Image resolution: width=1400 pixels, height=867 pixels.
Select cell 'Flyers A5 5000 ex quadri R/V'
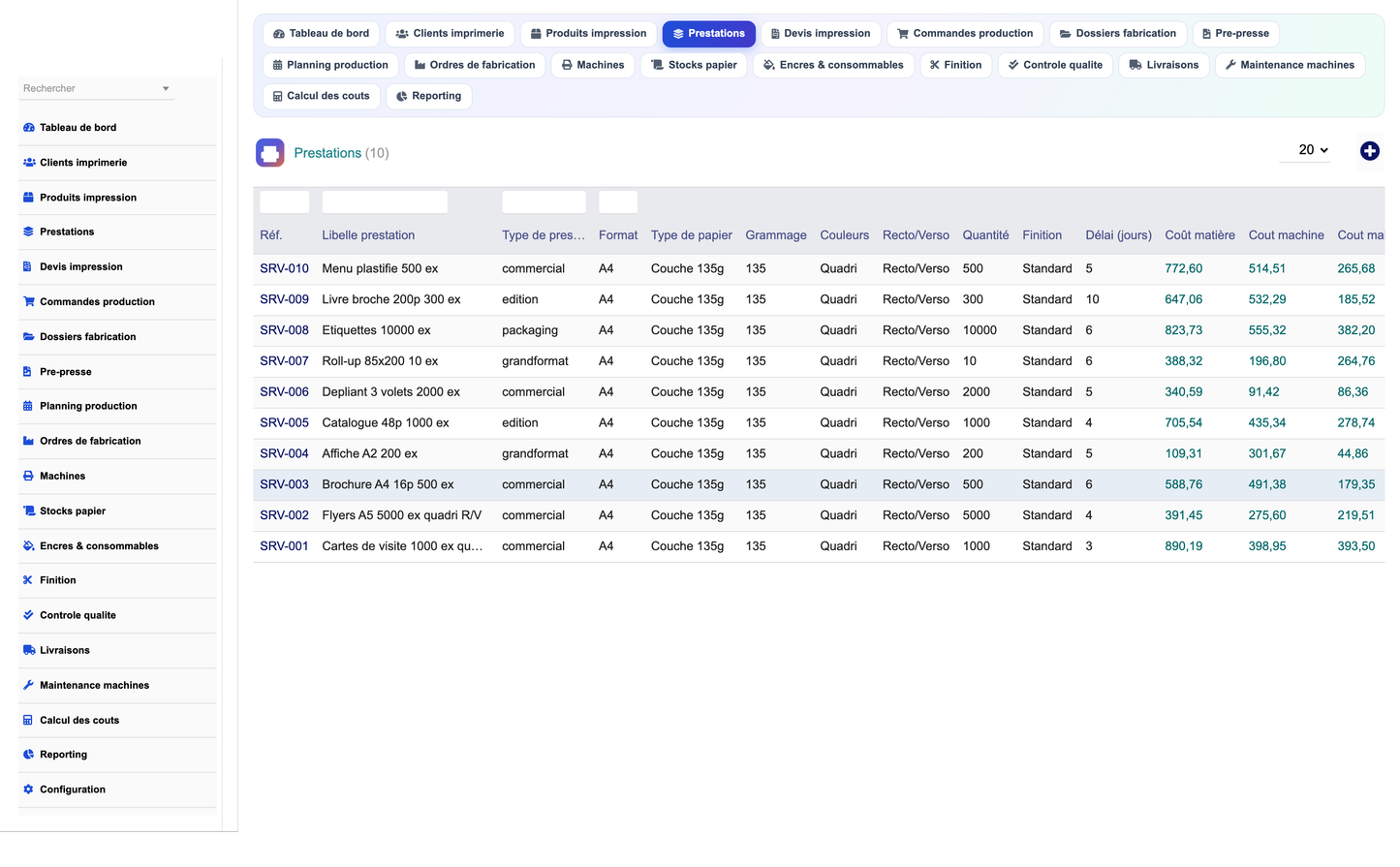402,515
